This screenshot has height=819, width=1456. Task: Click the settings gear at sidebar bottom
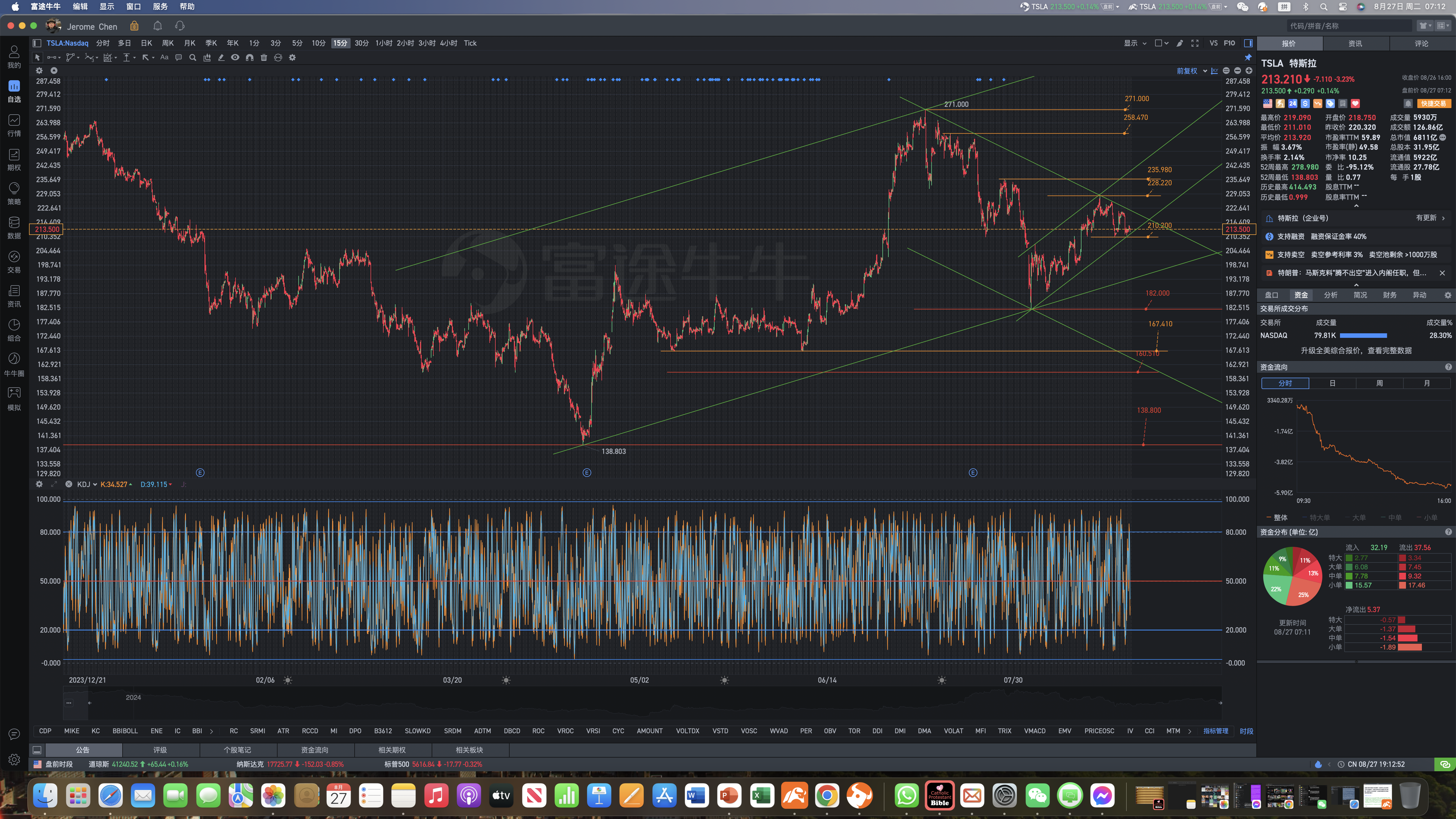point(14,760)
